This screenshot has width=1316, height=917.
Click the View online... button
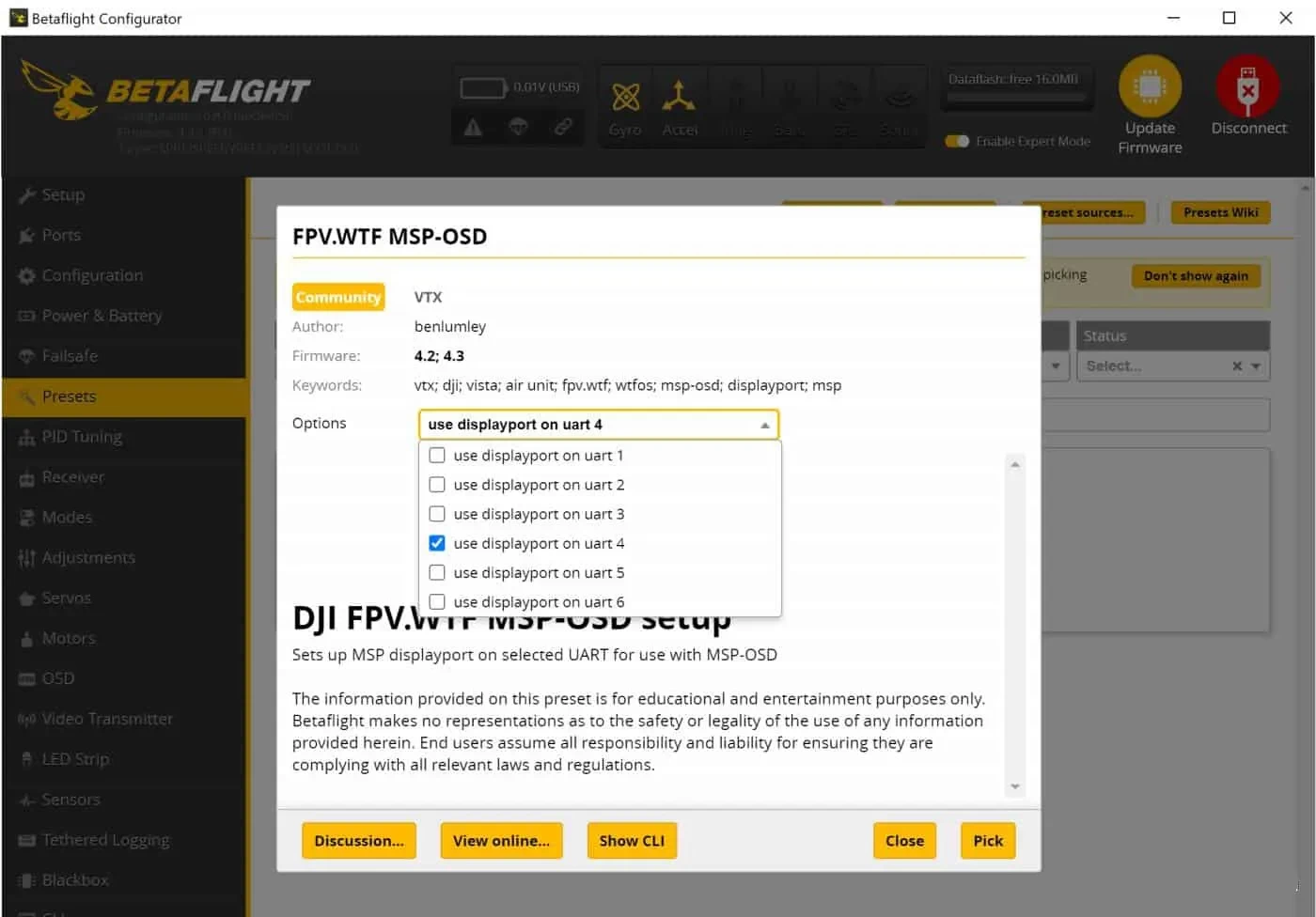(501, 841)
